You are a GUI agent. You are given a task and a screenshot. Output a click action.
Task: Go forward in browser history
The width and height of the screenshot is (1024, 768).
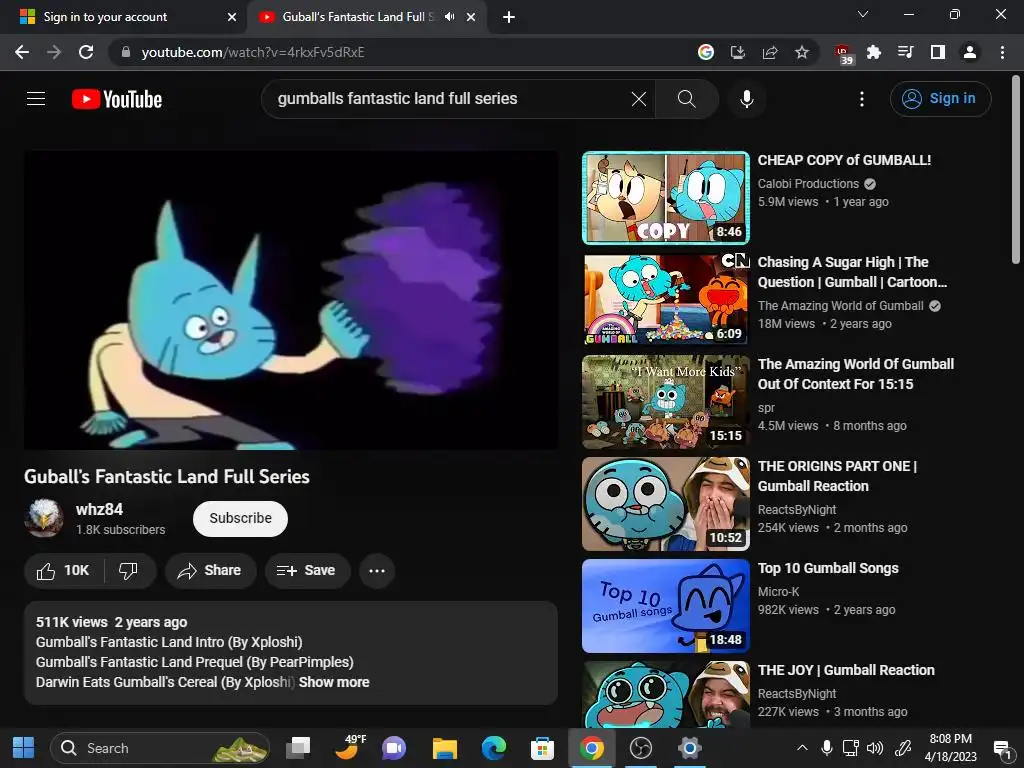click(x=54, y=52)
